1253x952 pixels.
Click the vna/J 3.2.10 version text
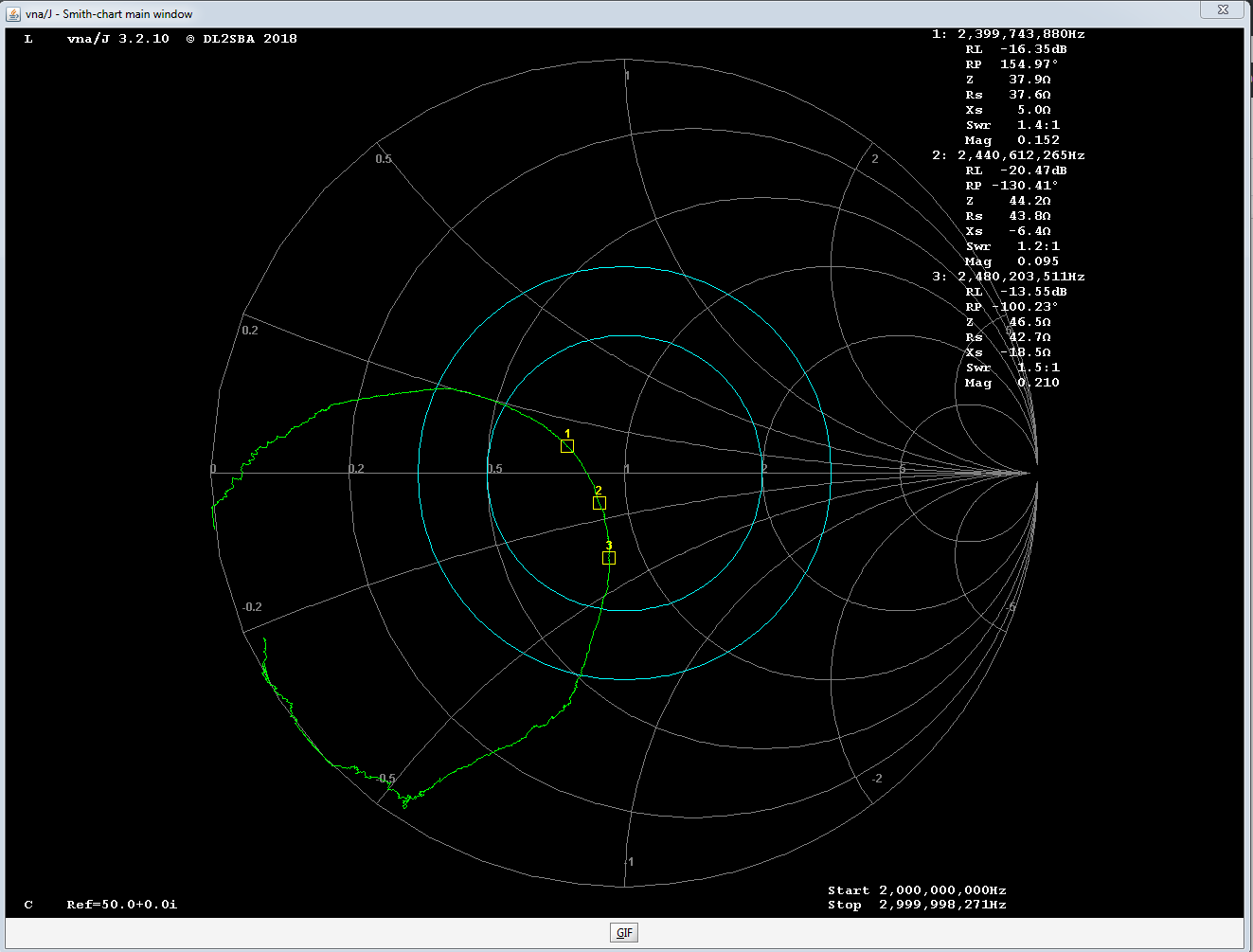(x=118, y=39)
